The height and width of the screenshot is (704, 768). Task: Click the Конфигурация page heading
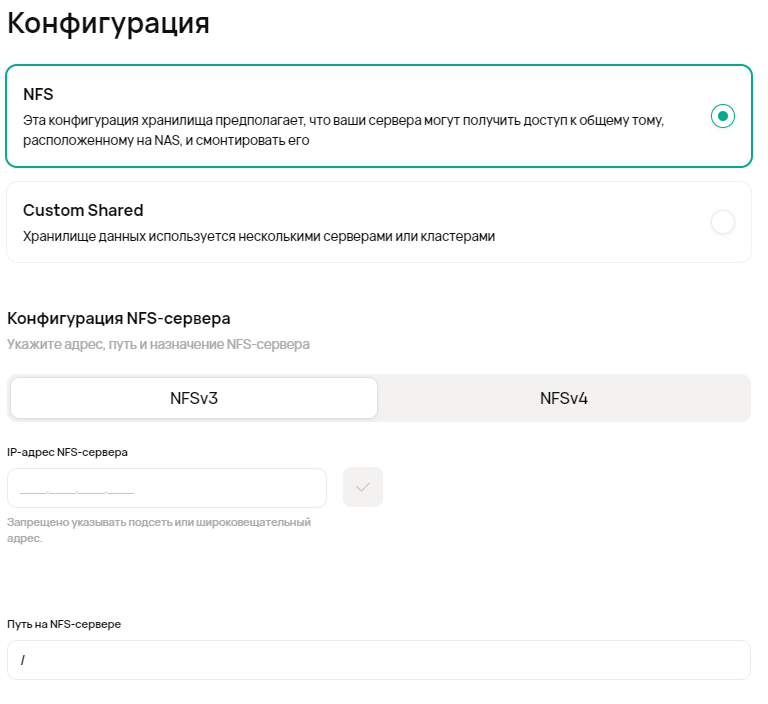pyautogui.click(x=108, y=23)
